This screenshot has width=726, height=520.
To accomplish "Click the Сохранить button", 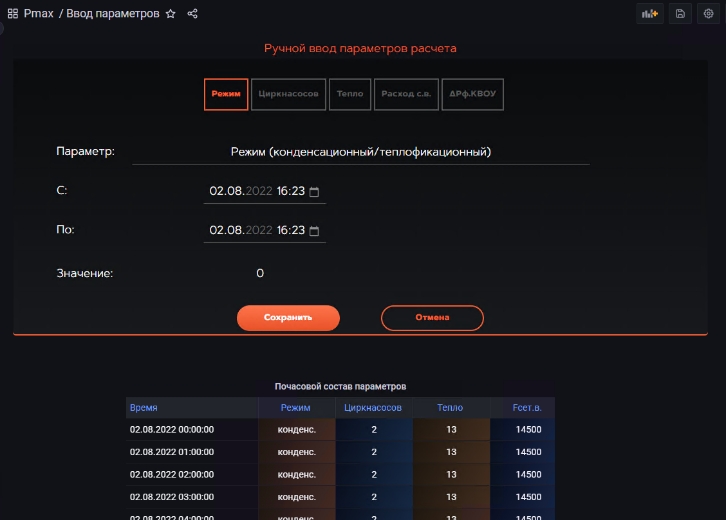I will tap(288, 317).
